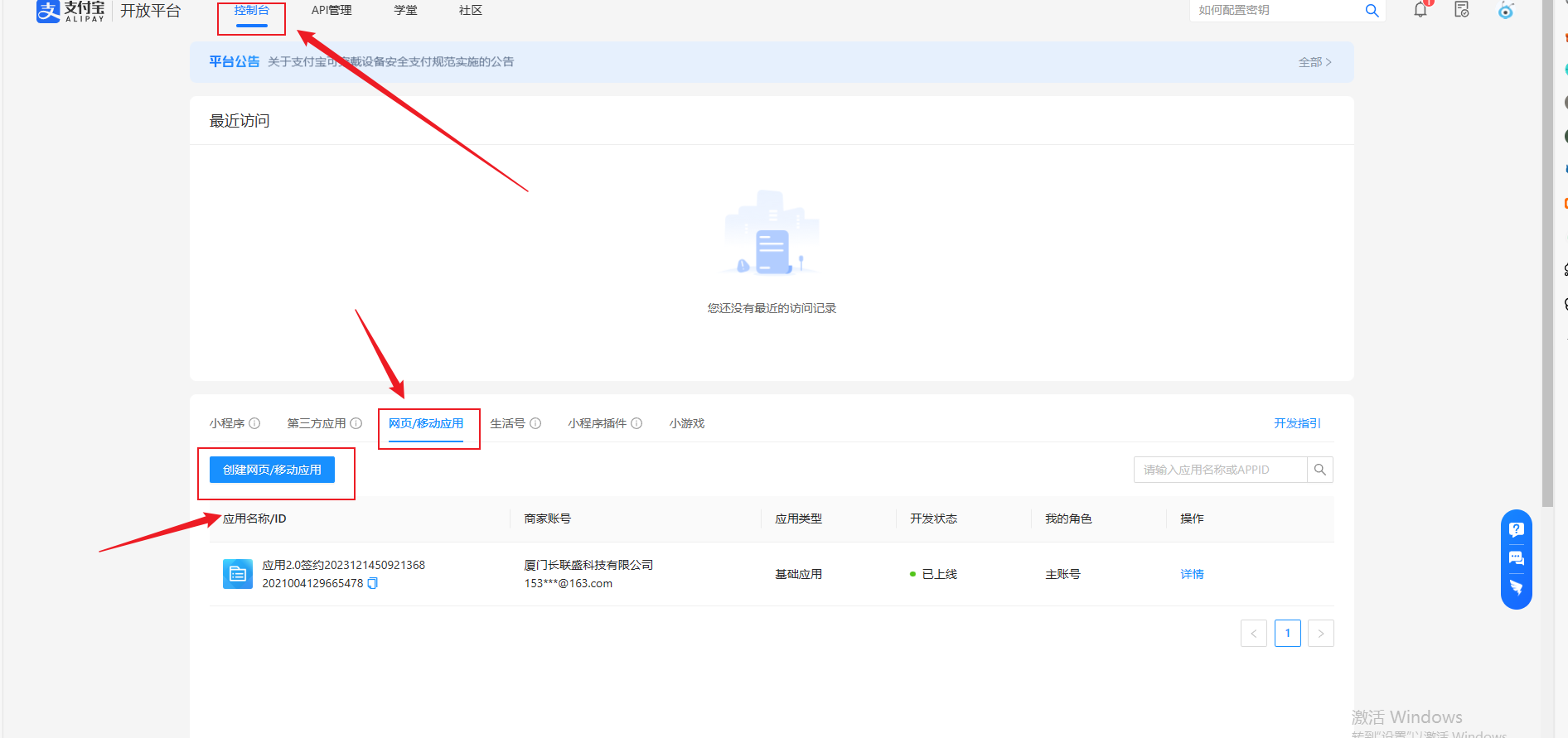Switch to the 网页/移动应用 tab
Viewport: 1568px width, 738px height.
click(x=426, y=423)
